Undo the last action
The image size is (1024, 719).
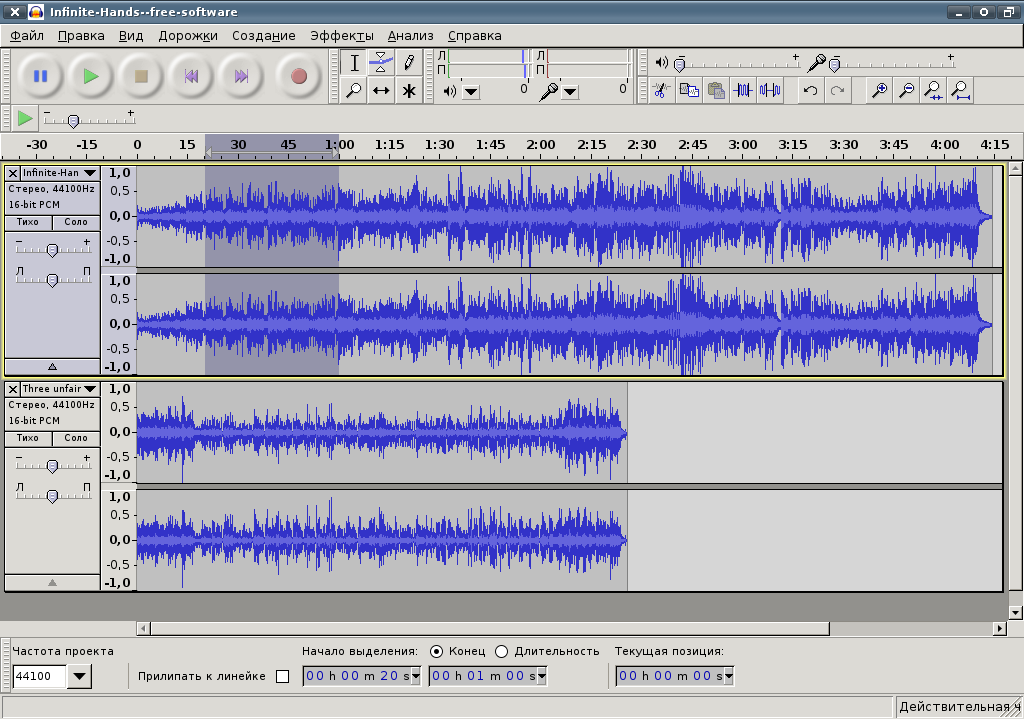(x=810, y=90)
